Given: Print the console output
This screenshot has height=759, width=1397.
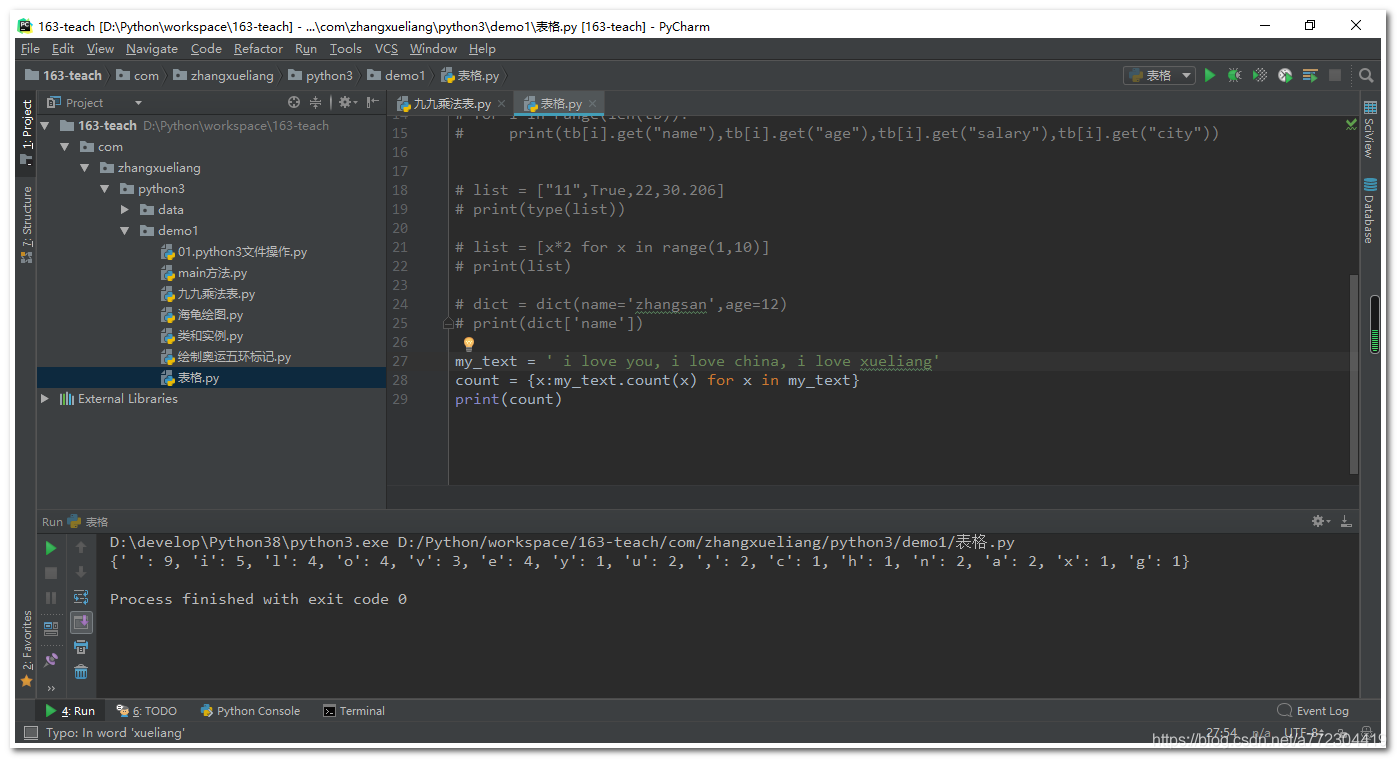Looking at the screenshot, I should pyautogui.click(x=81, y=647).
